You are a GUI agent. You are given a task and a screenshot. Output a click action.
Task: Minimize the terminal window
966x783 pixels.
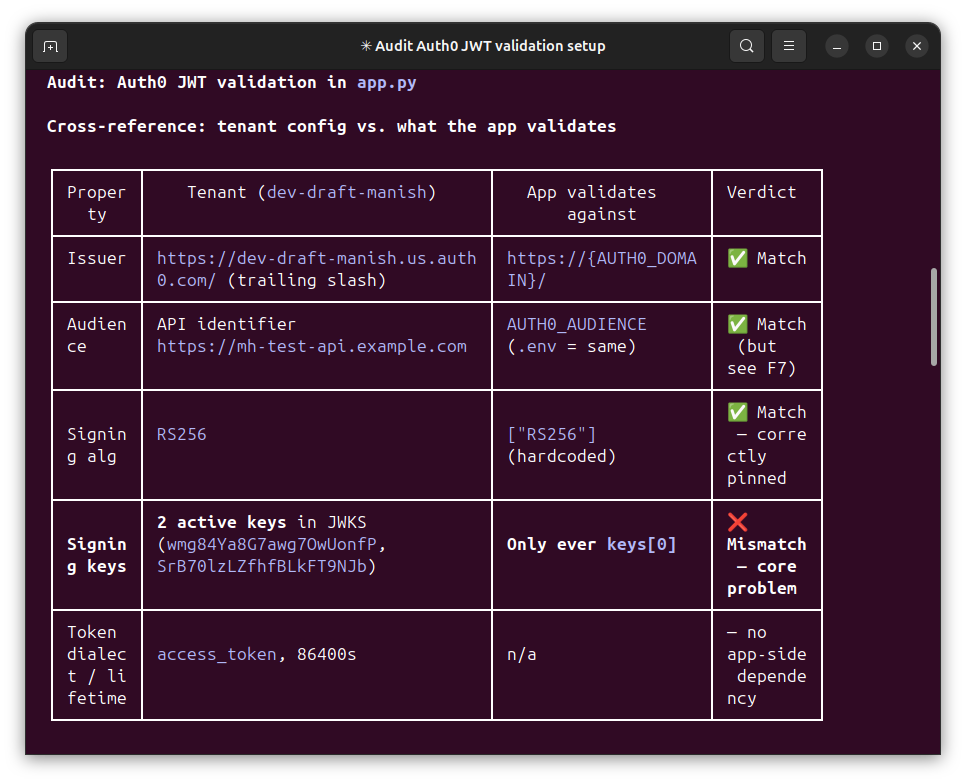[837, 46]
